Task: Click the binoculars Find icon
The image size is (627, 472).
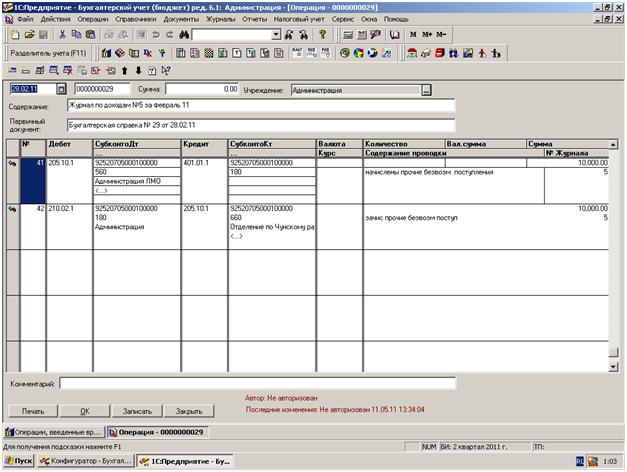Action: click(x=185, y=34)
